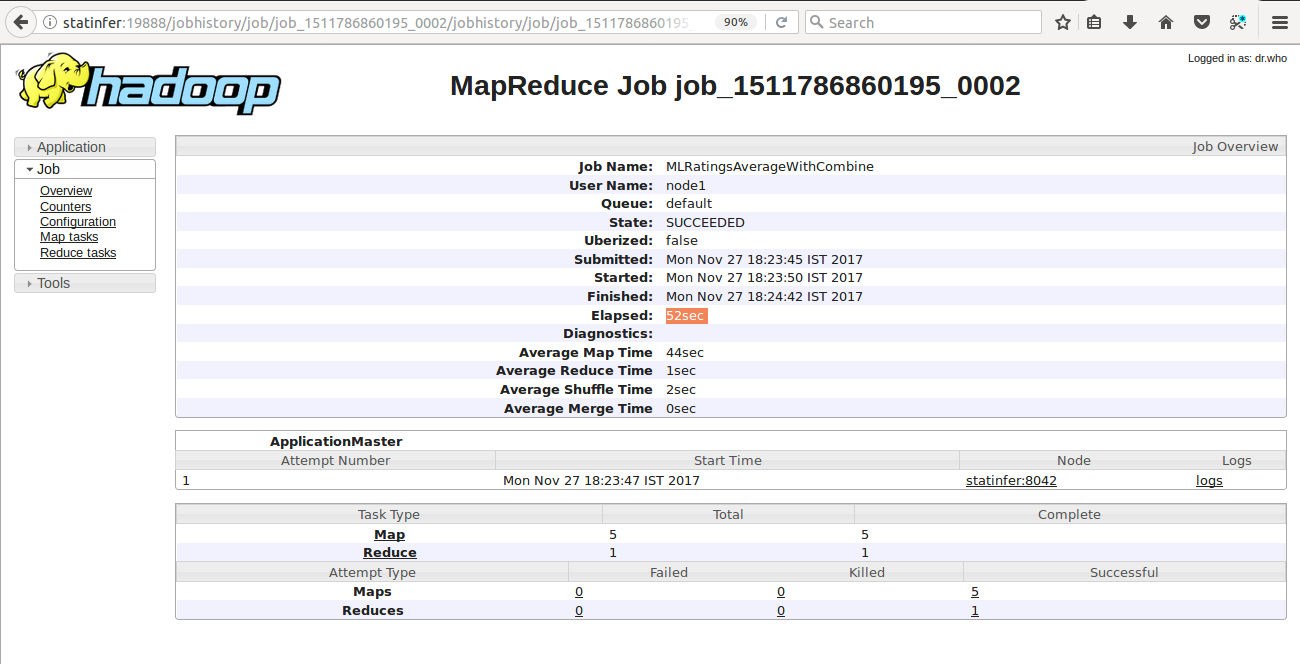Click the job name MLRatingsAverageWithCombine
Screen dimensions: 1300x664
coord(770,167)
